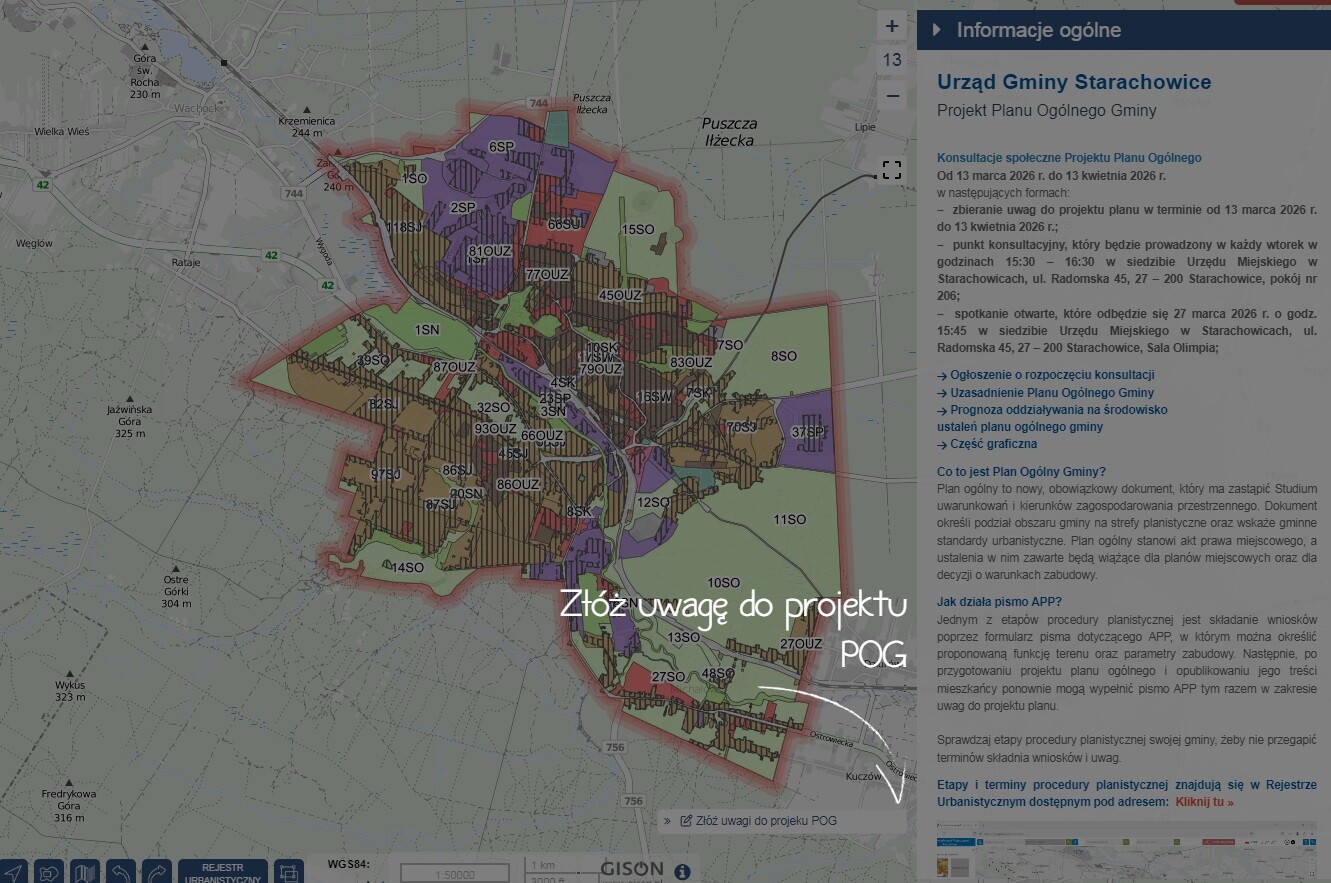Viewport: 1331px width, 883px height.
Task: Open the Część graficzna link
Action: click(x=987, y=444)
